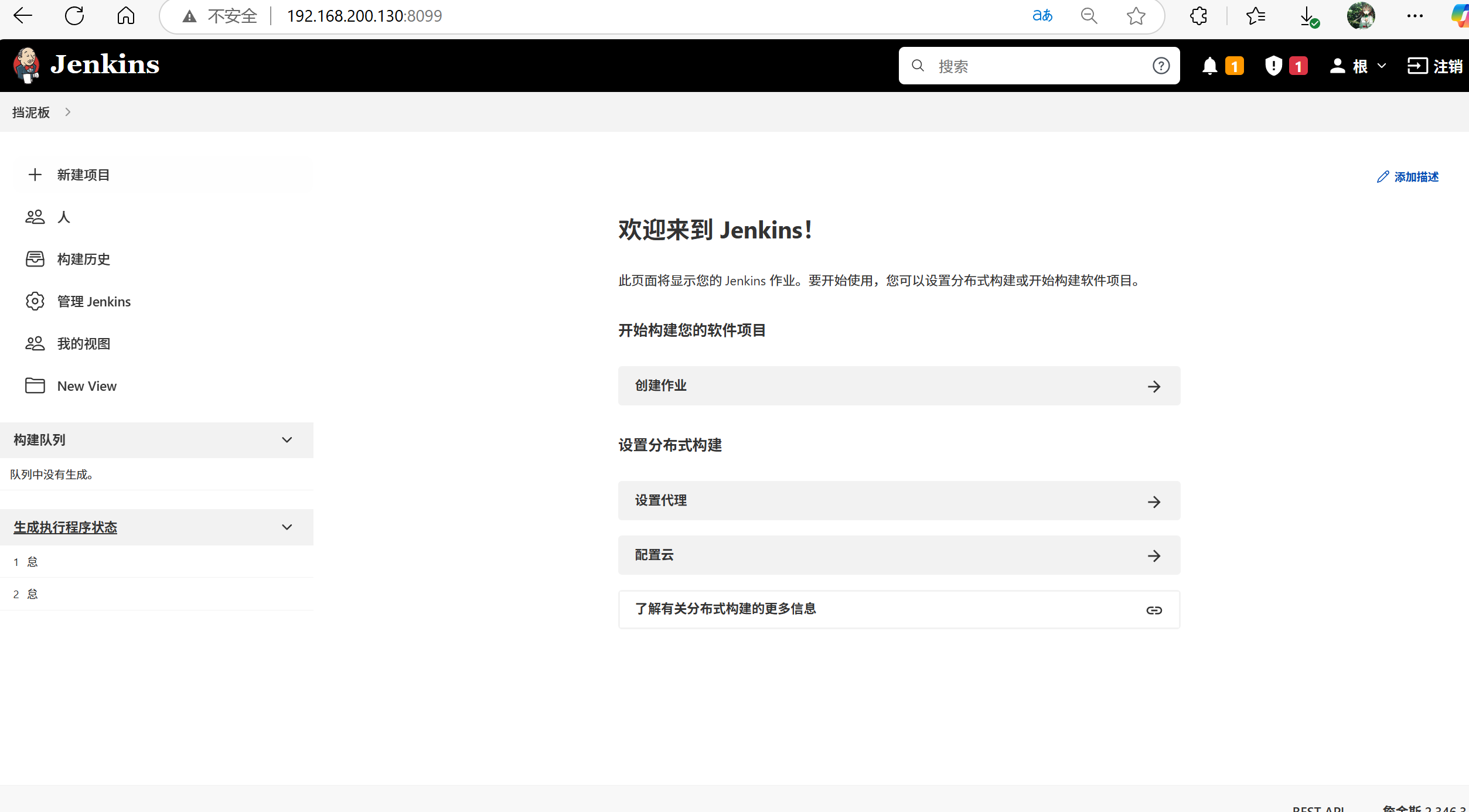Click the search help question mark icon
The height and width of the screenshot is (812, 1469).
(1161, 66)
